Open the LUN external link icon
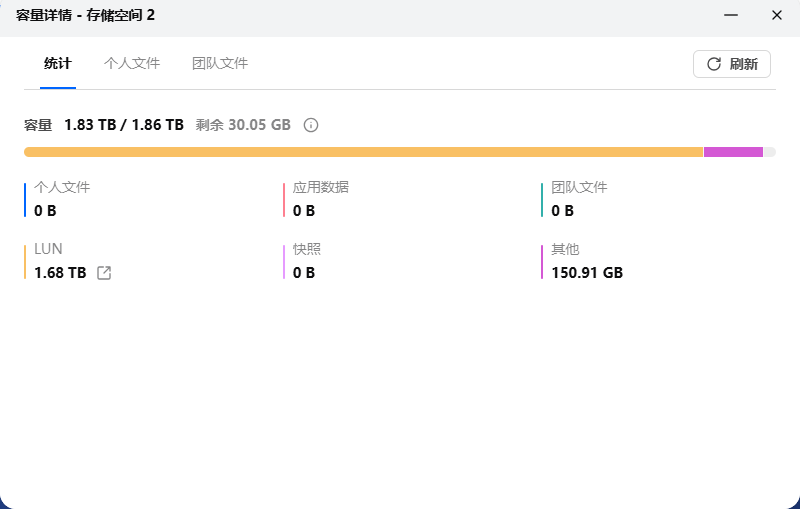The width and height of the screenshot is (800, 509). [104, 273]
